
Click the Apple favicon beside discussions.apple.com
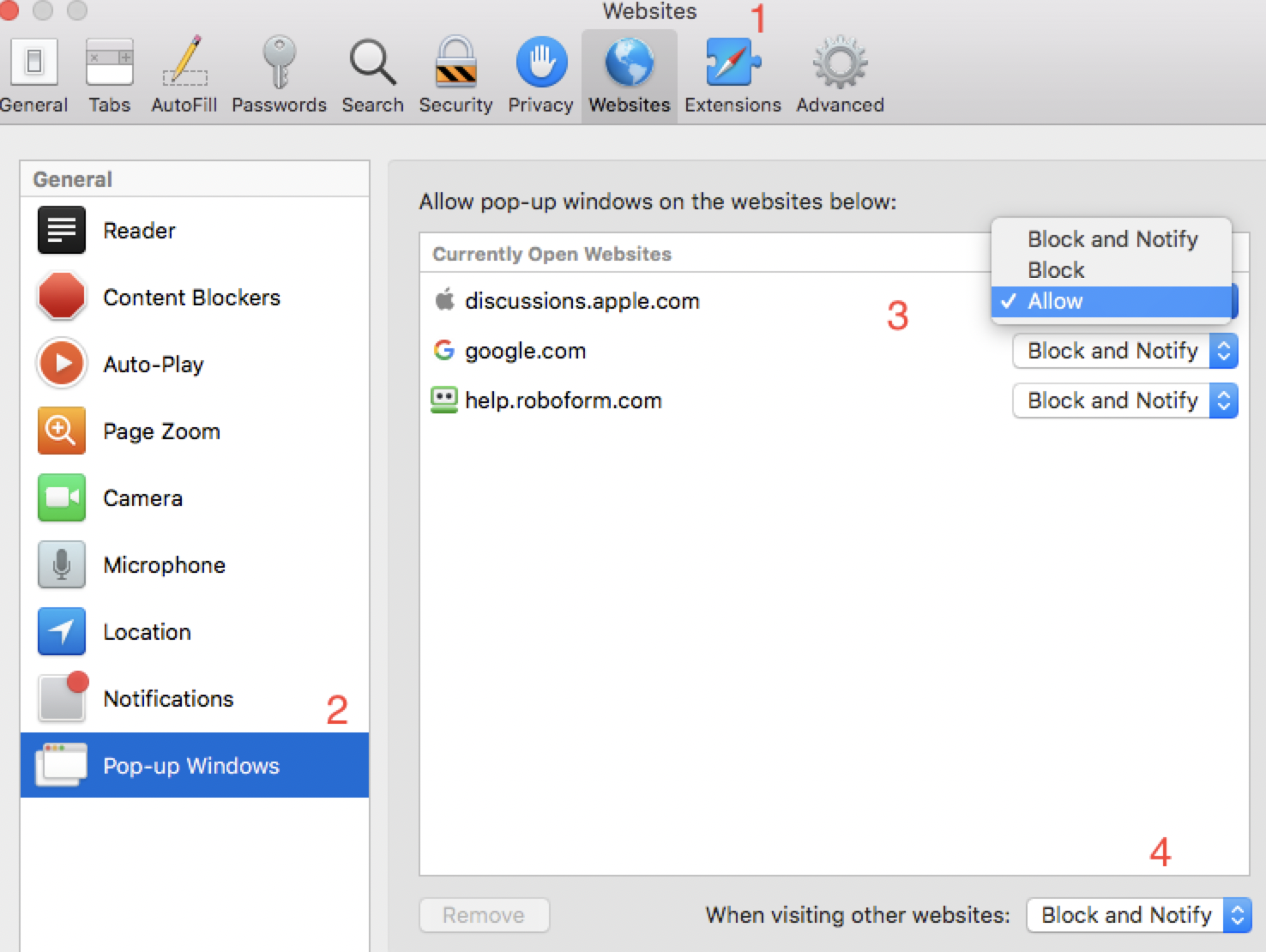[444, 299]
